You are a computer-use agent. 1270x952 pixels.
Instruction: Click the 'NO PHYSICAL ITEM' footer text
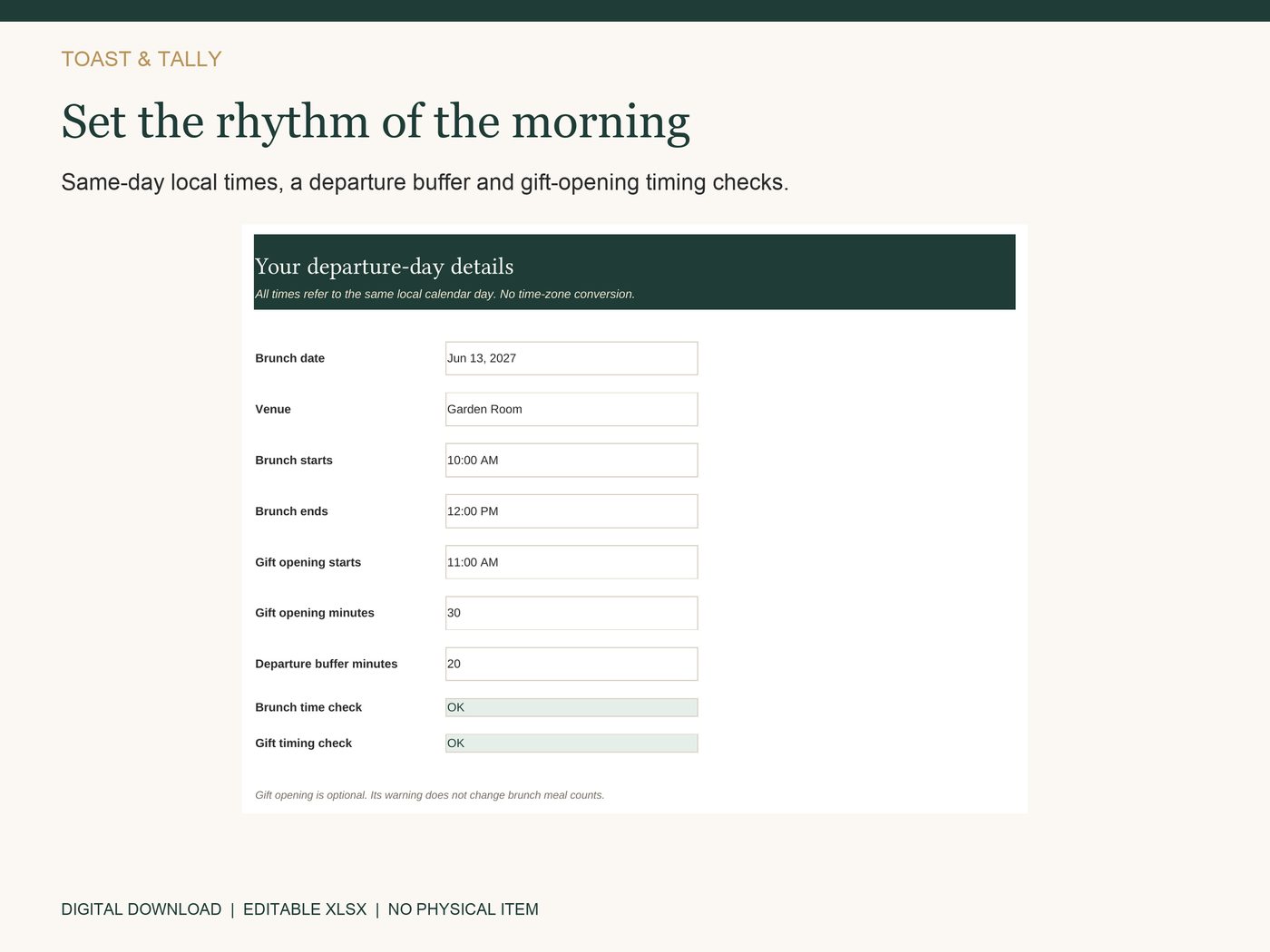[x=464, y=909]
